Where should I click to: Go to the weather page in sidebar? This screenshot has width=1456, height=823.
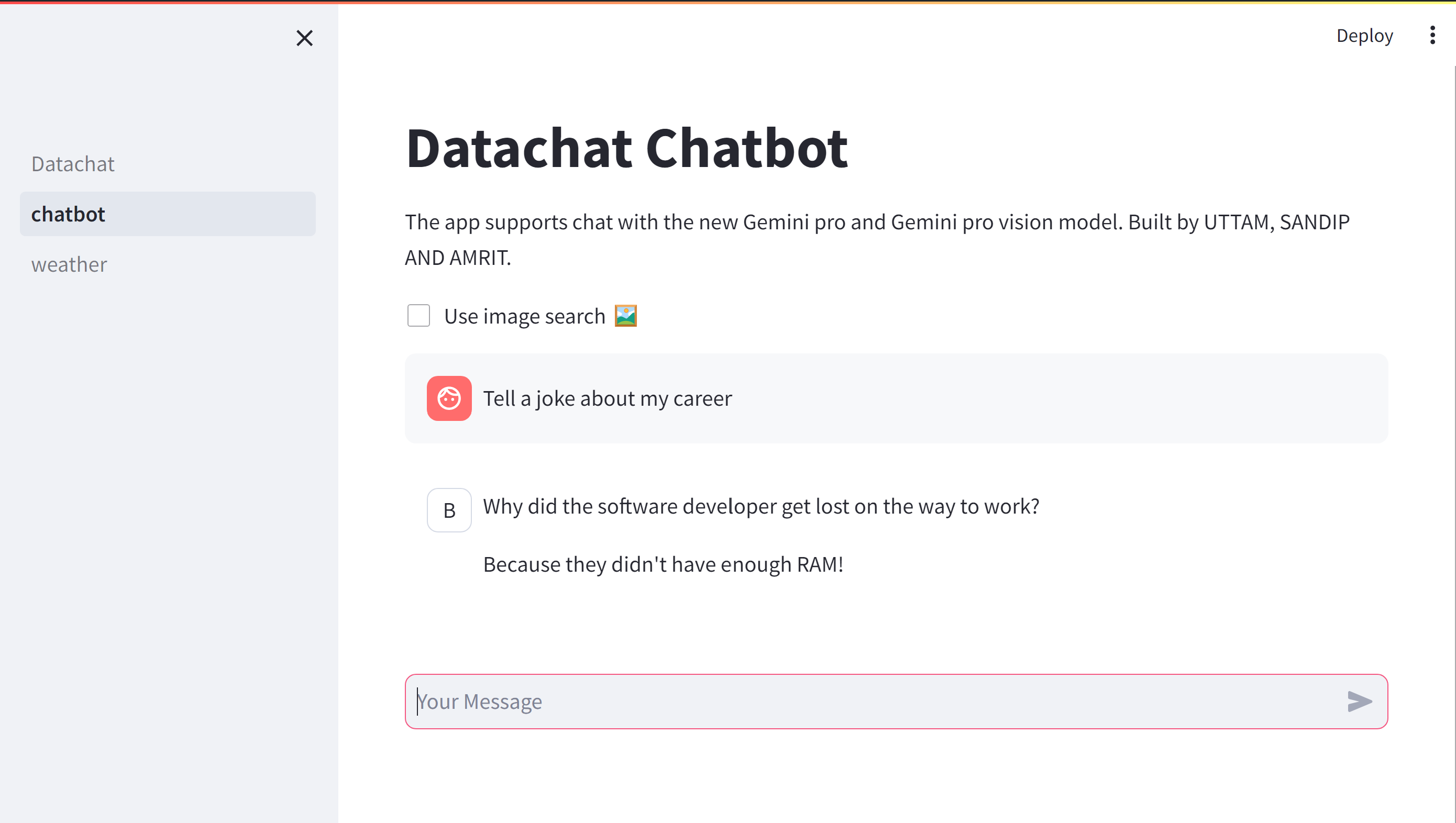[168, 264]
